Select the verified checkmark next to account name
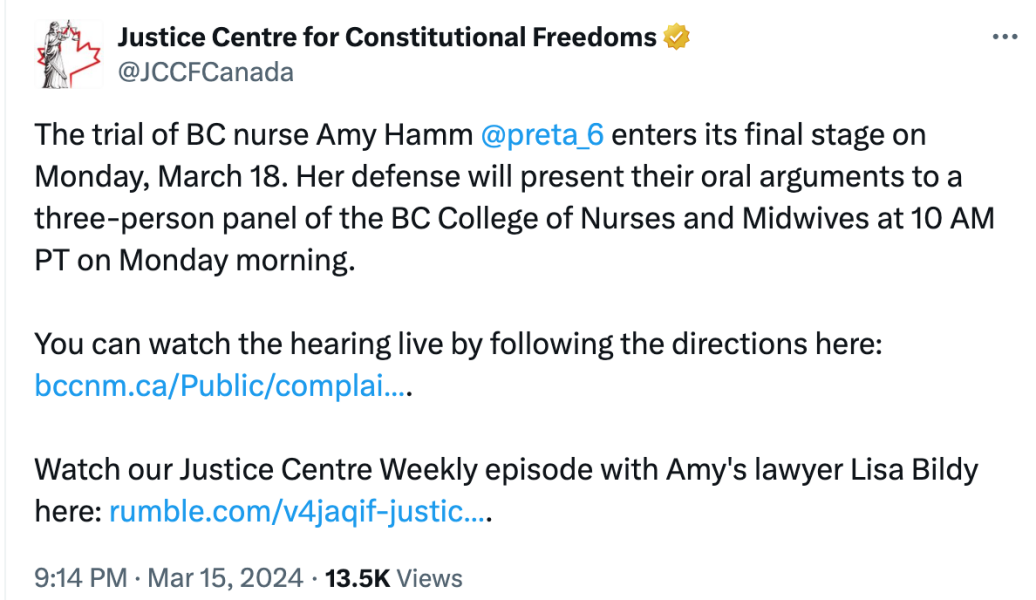 [x=676, y=35]
